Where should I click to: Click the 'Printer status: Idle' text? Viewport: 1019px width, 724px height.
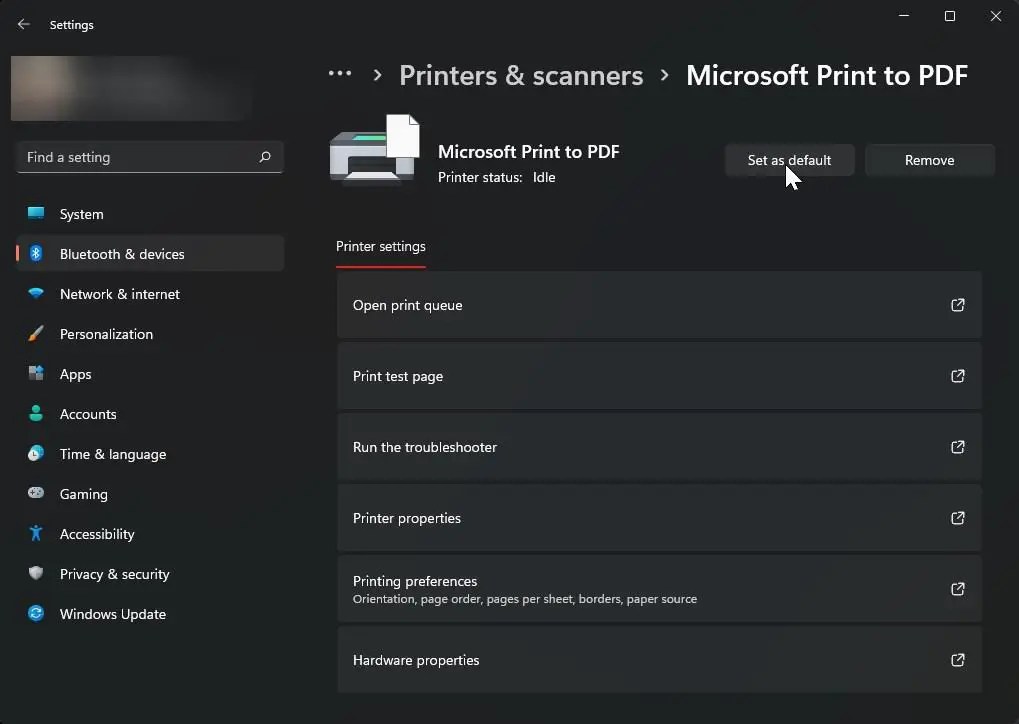click(x=497, y=177)
